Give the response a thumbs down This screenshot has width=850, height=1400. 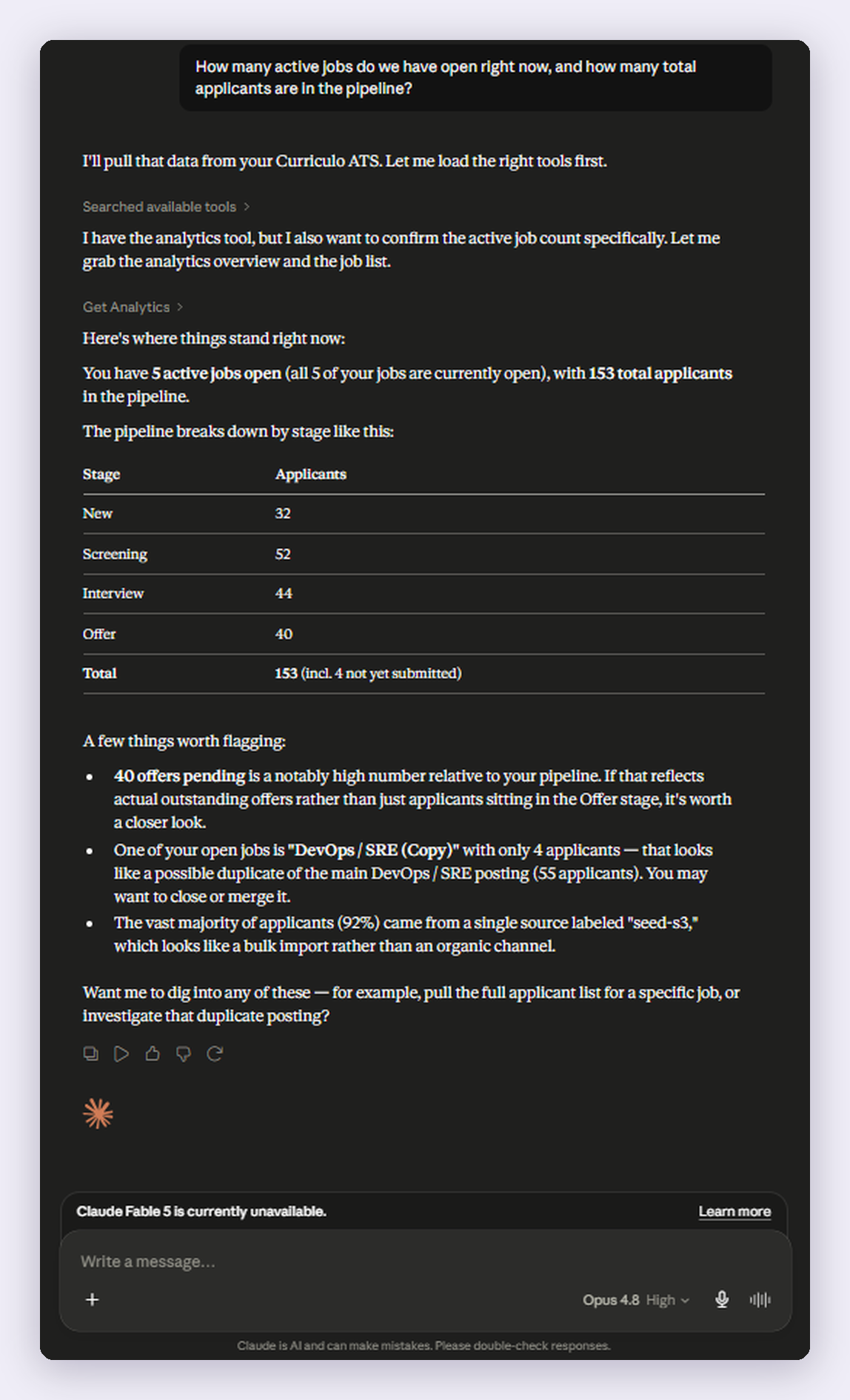184,1053
